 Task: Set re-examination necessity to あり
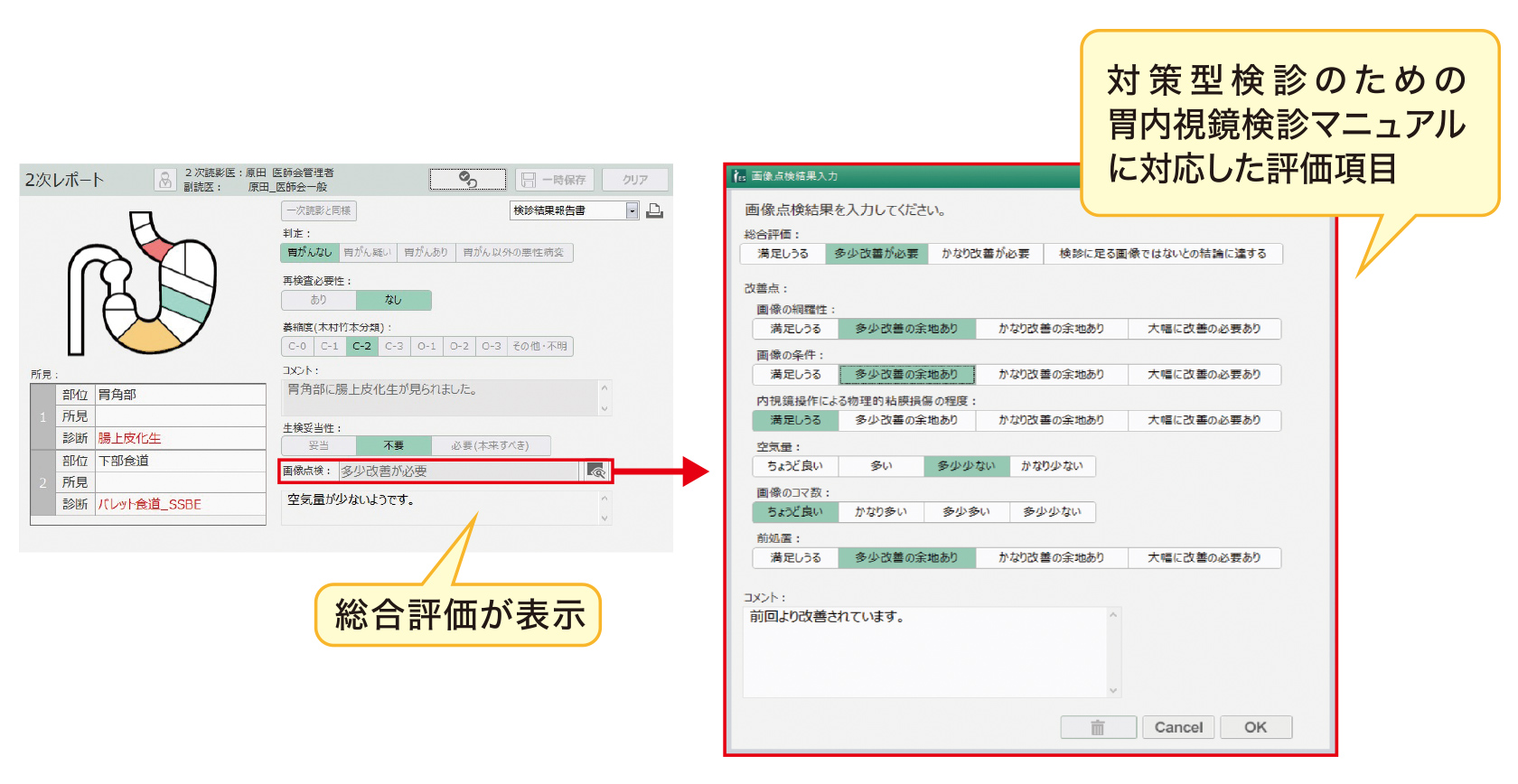[x=319, y=300]
